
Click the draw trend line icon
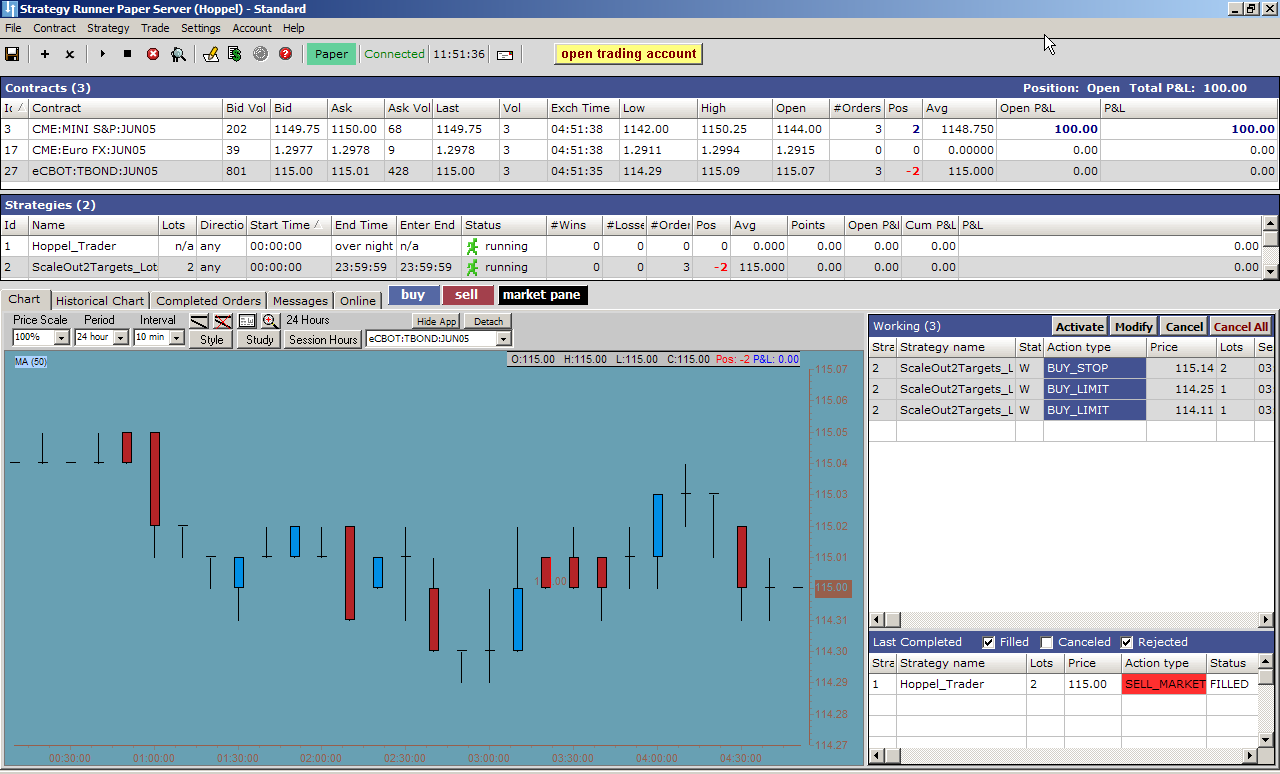click(x=199, y=321)
